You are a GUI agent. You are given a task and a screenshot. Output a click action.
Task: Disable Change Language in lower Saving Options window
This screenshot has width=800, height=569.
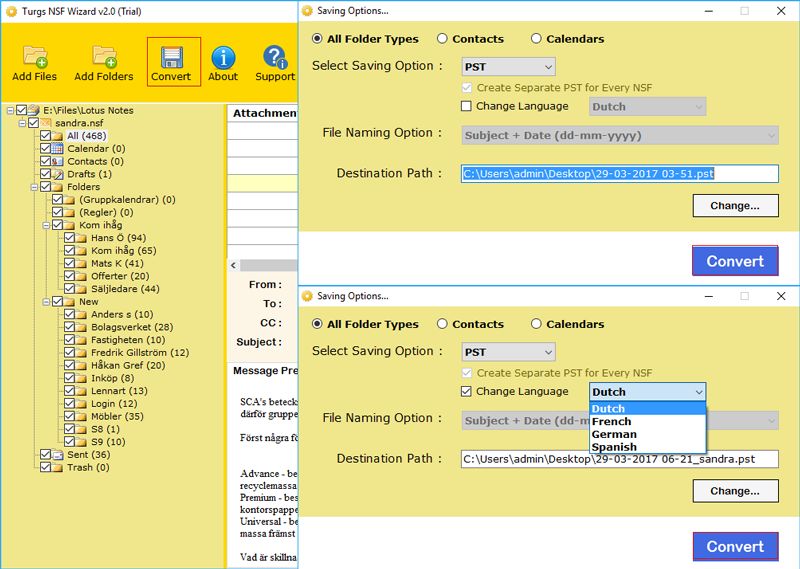coord(466,391)
